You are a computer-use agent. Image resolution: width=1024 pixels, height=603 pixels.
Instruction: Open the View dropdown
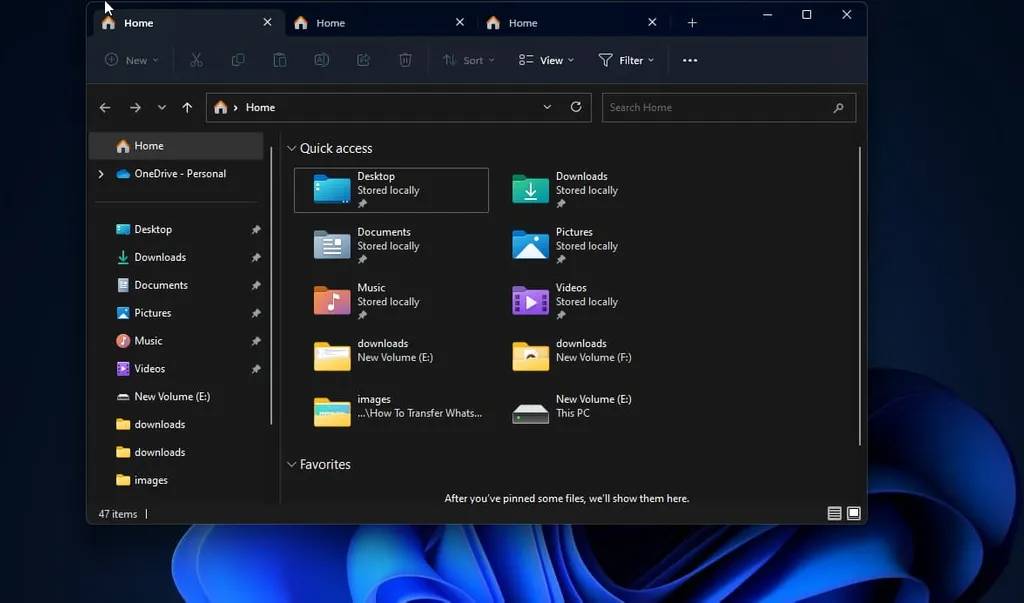[x=545, y=60]
